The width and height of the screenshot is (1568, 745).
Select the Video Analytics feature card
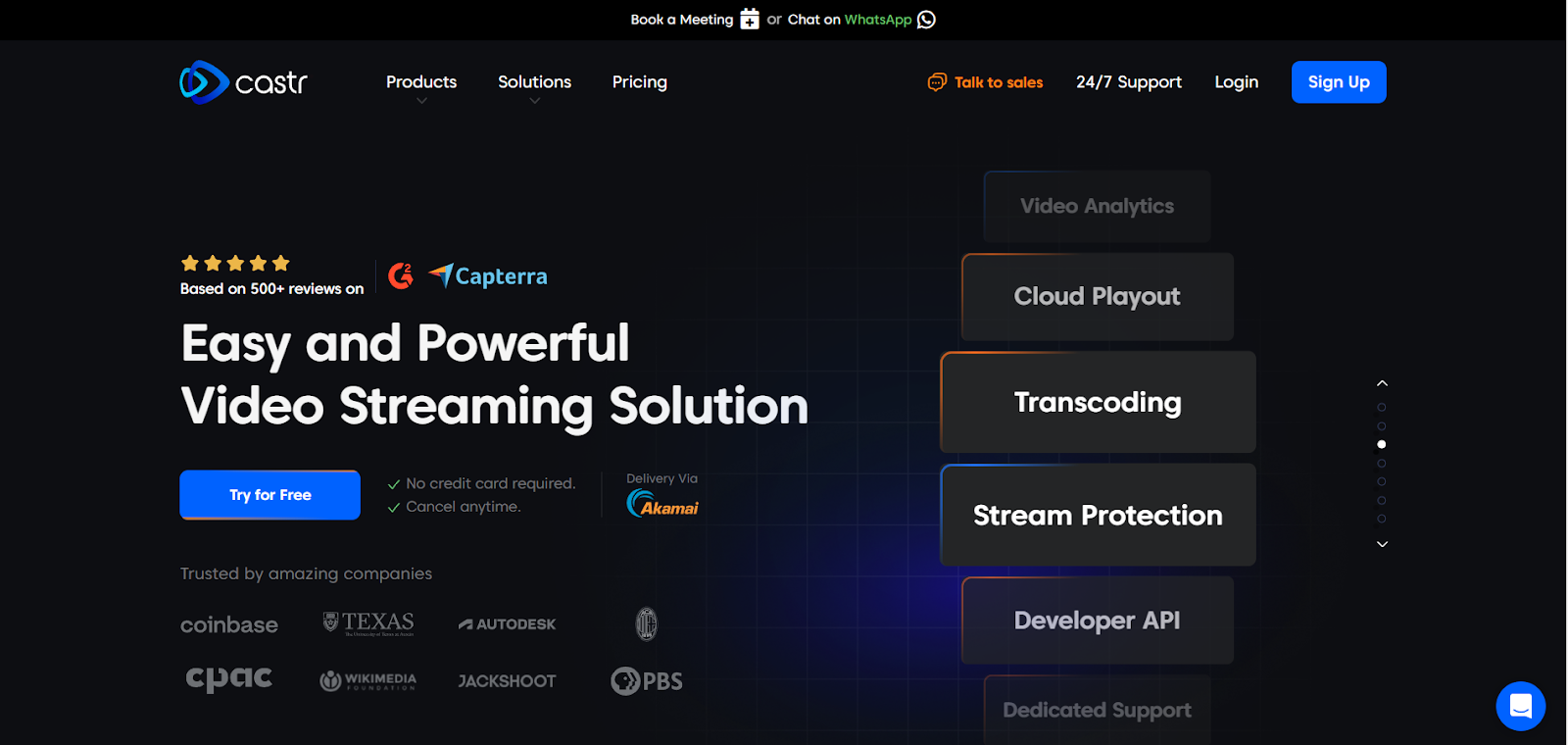[1098, 206]
